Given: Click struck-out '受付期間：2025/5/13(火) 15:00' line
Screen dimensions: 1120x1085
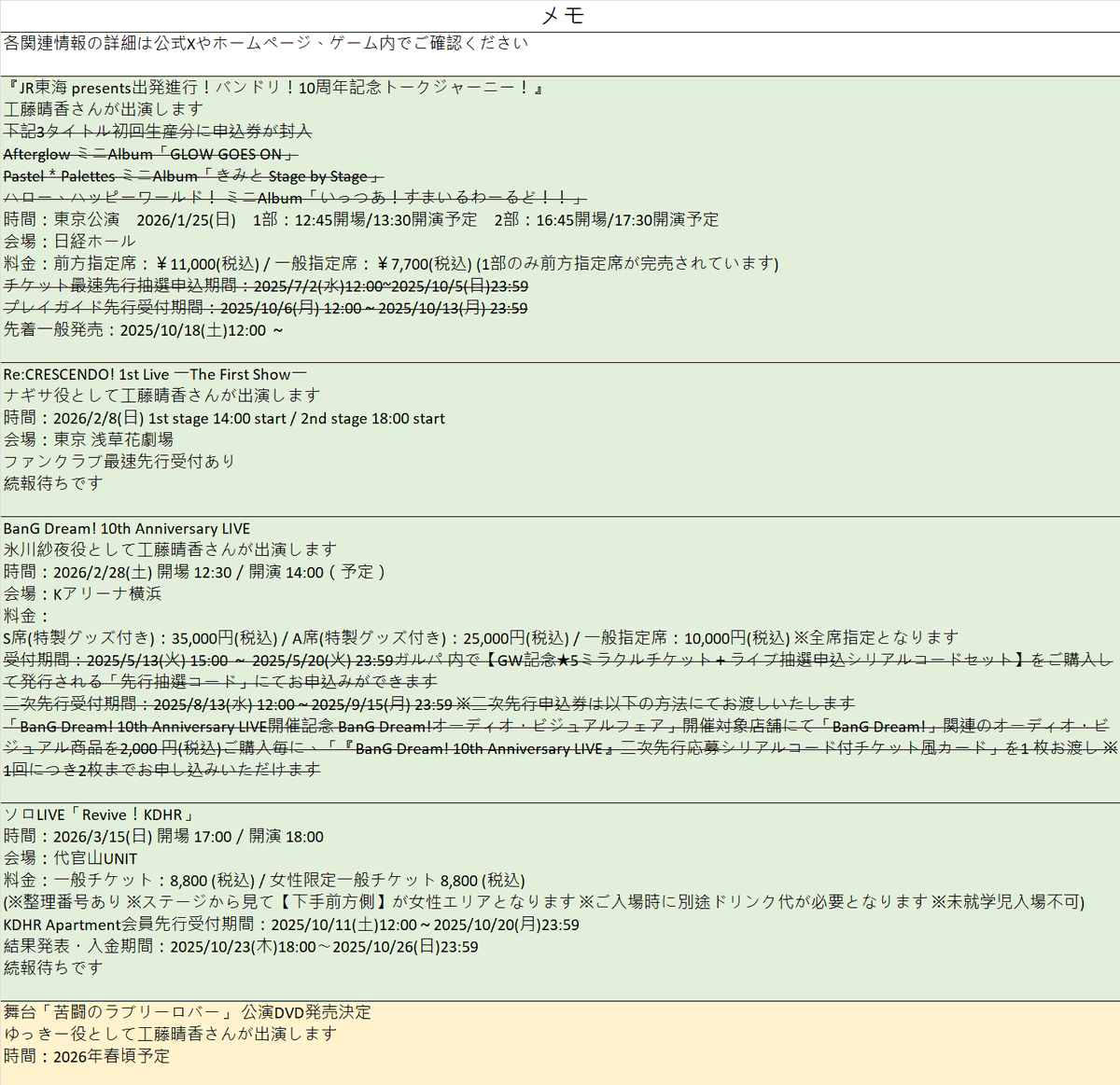Looking at the screenshot, I should (558, 671).
